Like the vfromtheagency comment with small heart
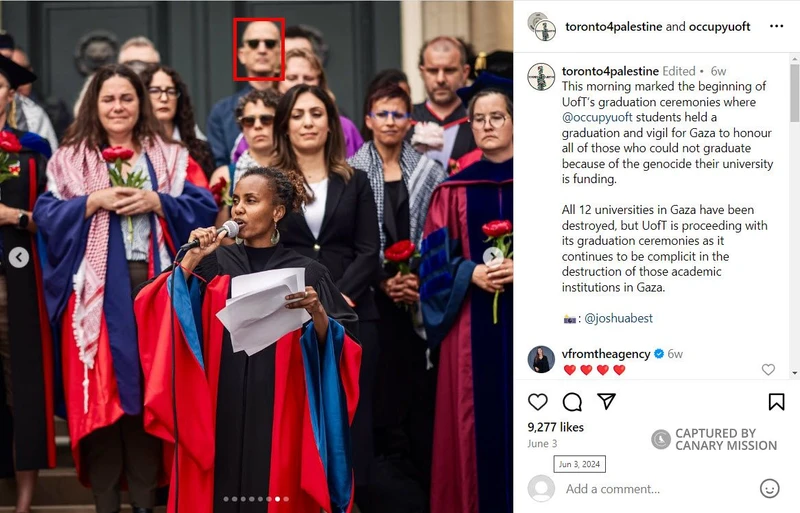 click(x=768, y=369)
